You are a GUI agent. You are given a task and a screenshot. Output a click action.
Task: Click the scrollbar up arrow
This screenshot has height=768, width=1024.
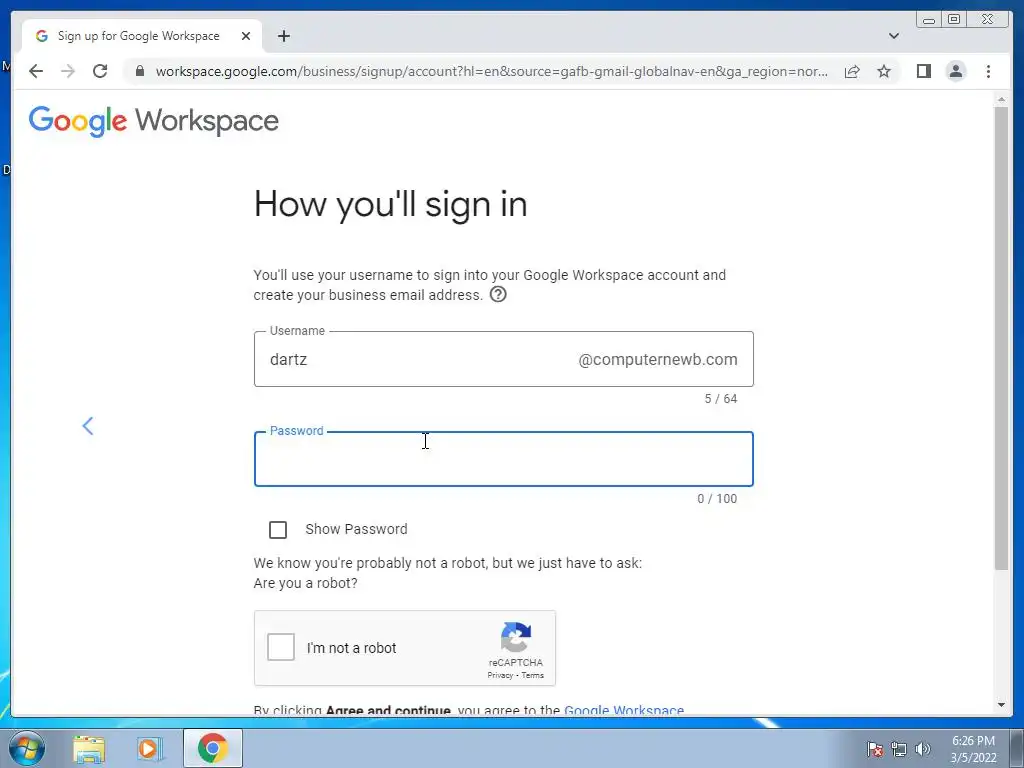1001,99
